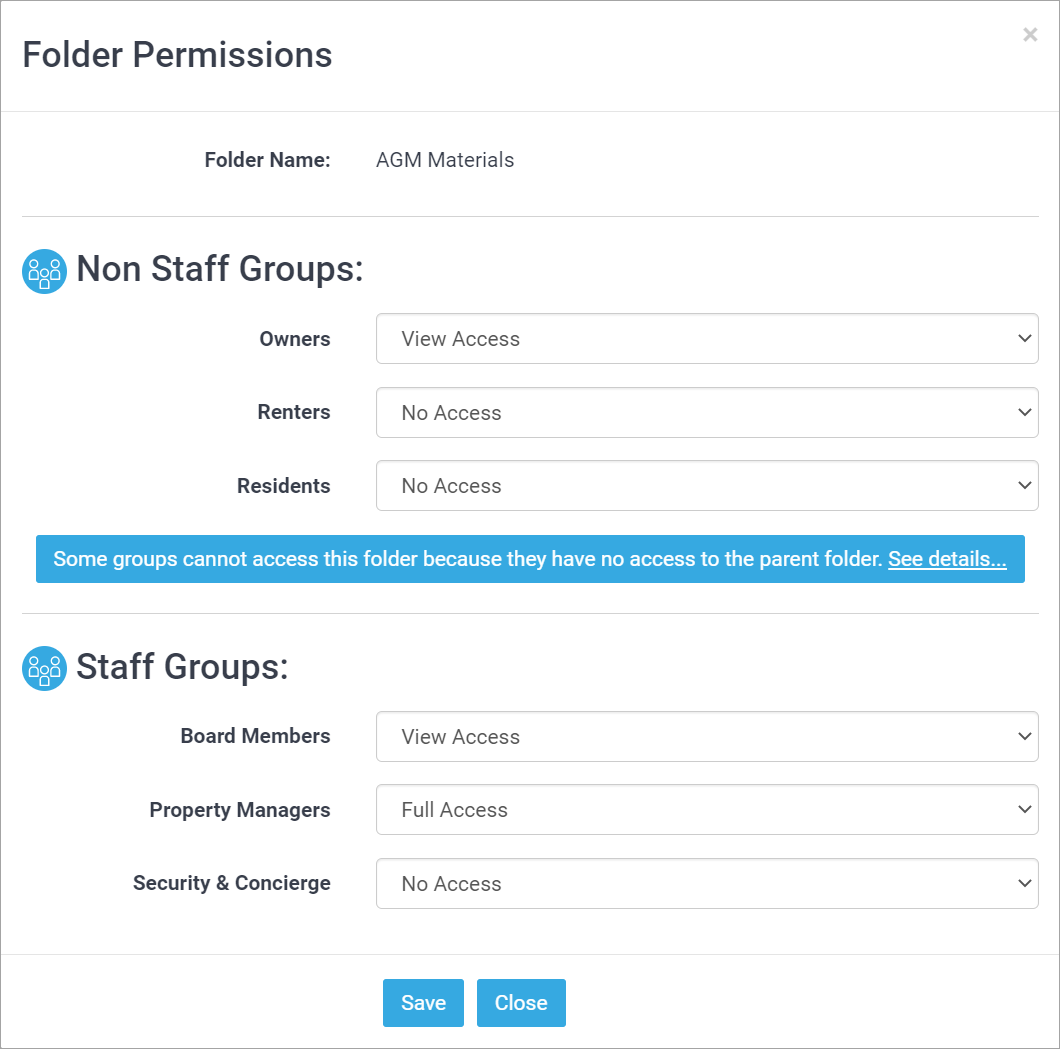Close the Folder Permissions dialog with X

tap(1030, 34)
